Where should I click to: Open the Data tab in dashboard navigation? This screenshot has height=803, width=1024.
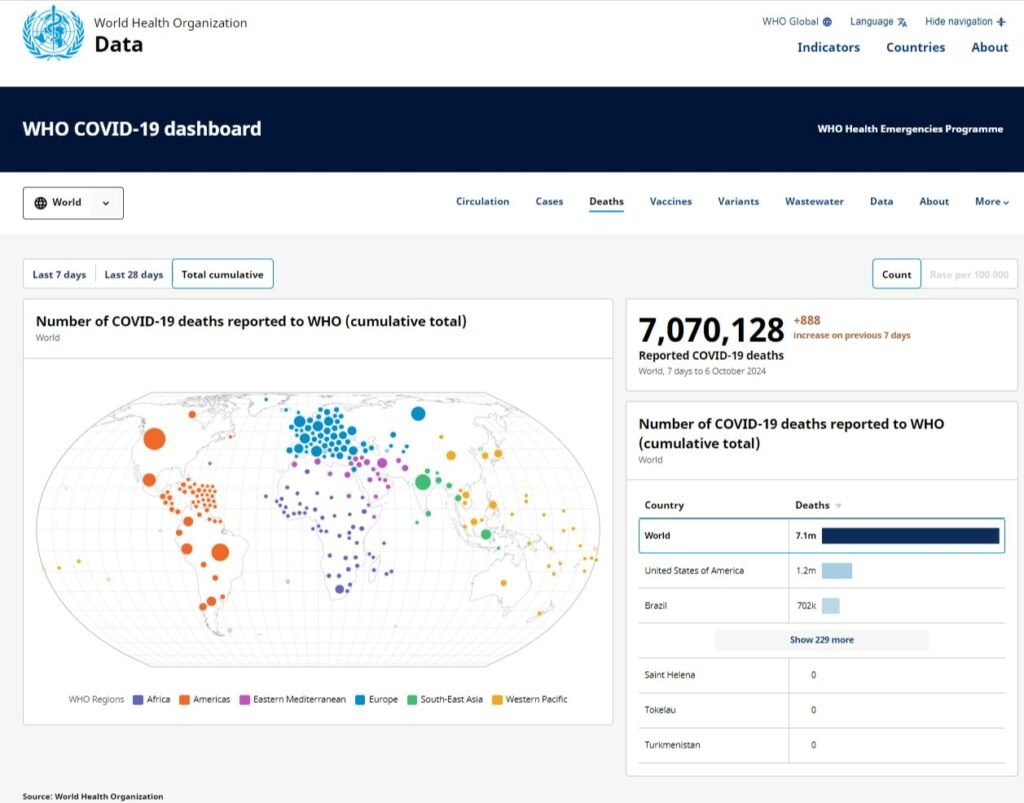[x=882, y=202]
